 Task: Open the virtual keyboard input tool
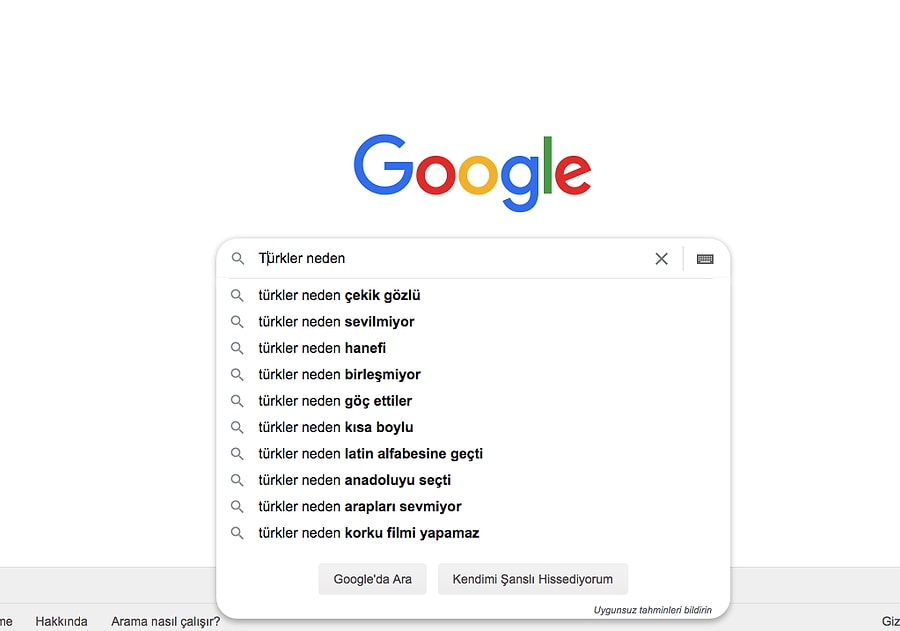705,259
